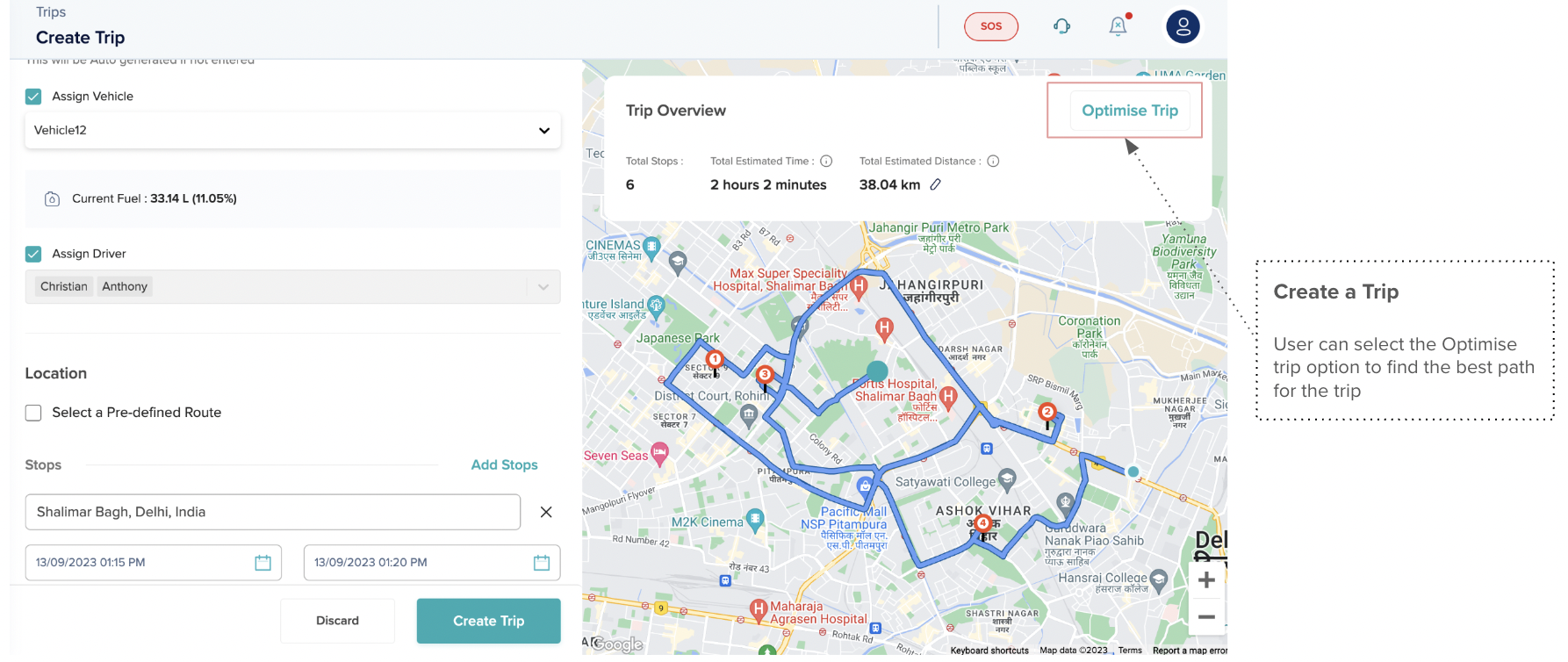1568x662 pixels.
Task: Uncheck Assign Driver checkbox
Action: (x=33, y=254)
